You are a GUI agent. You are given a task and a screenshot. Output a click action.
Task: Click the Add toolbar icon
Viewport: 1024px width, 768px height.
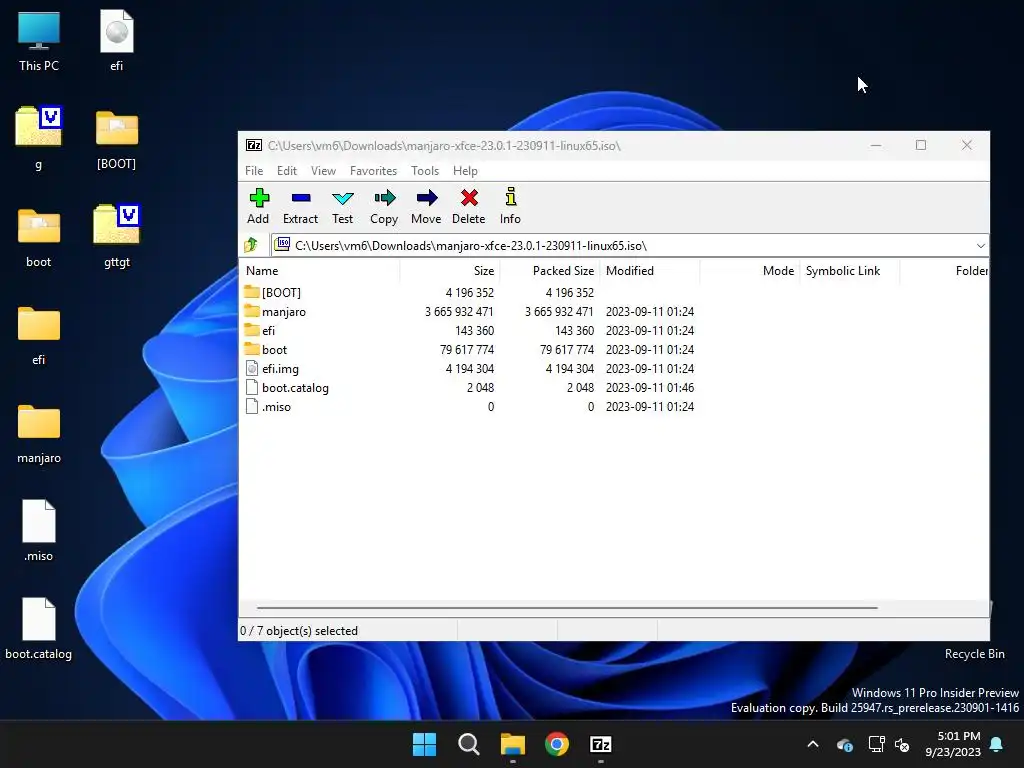259,206
